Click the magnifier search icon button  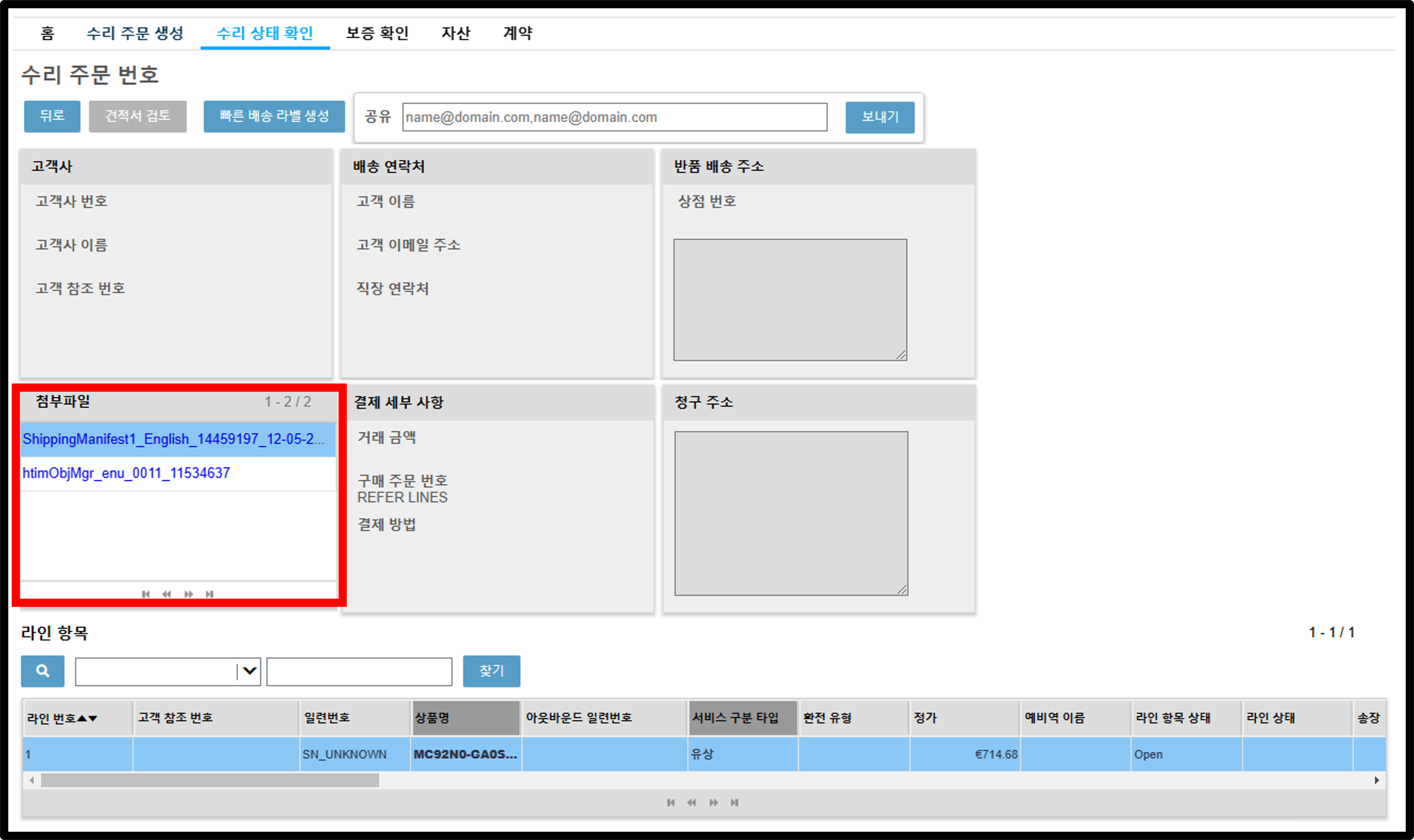point(43,671)
